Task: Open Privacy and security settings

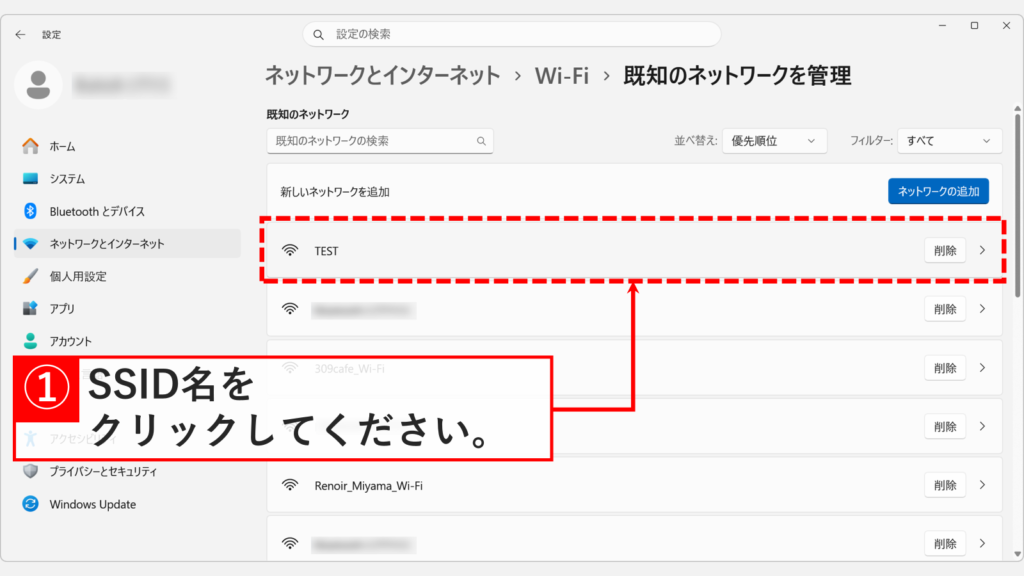Action: pyautogui.click(x=127, y=472)
